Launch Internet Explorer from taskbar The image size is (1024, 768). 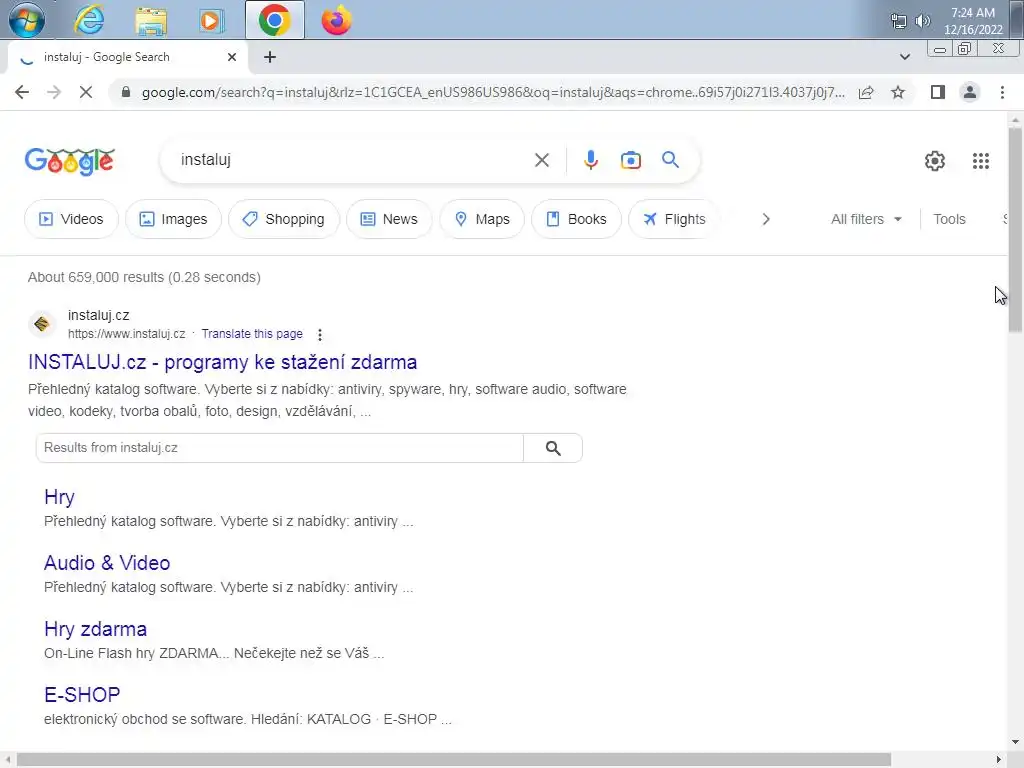[89, 20]
